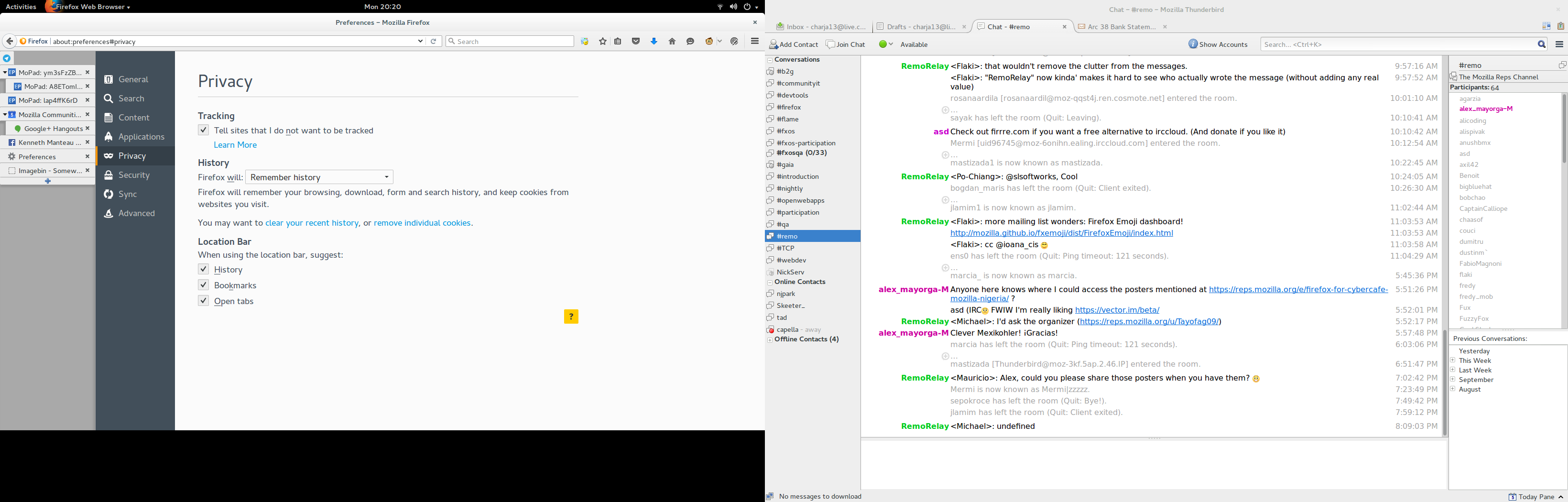Click Wi-Fi icon in top bar
This screenshot has height=502, width=1568.
(x=720, y=7)
